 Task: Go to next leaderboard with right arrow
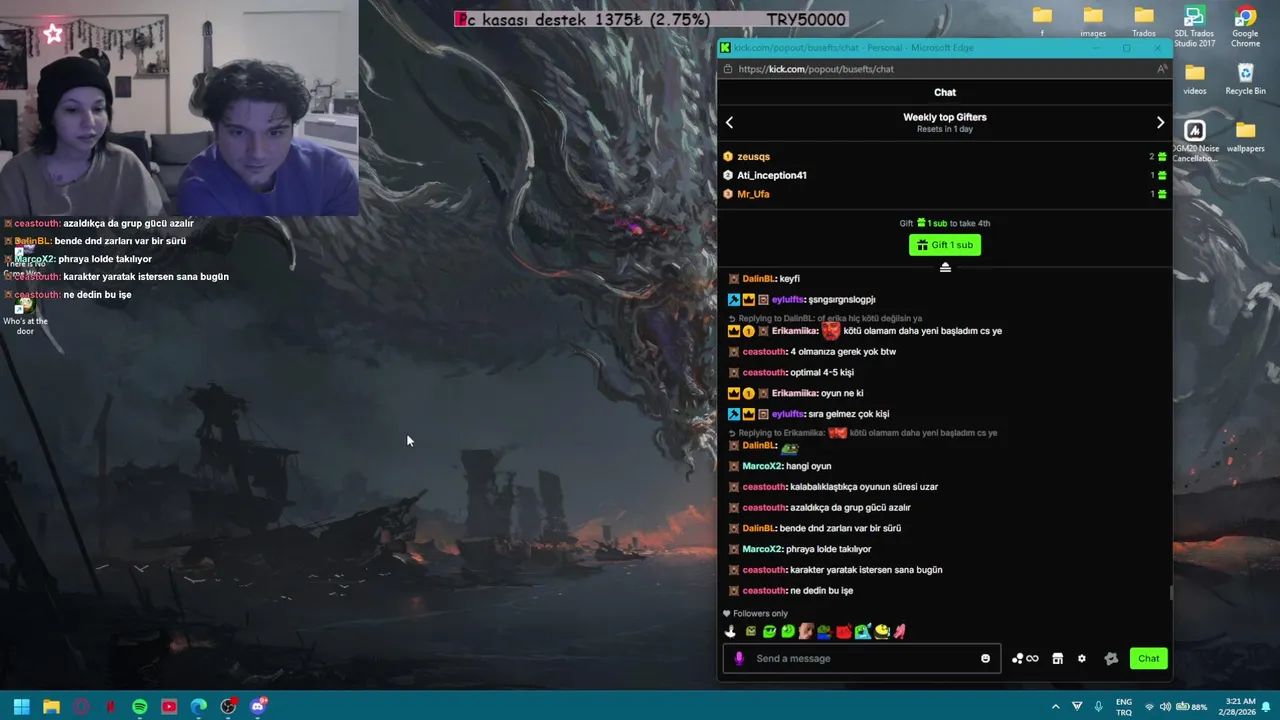[x=1160, y=122]
